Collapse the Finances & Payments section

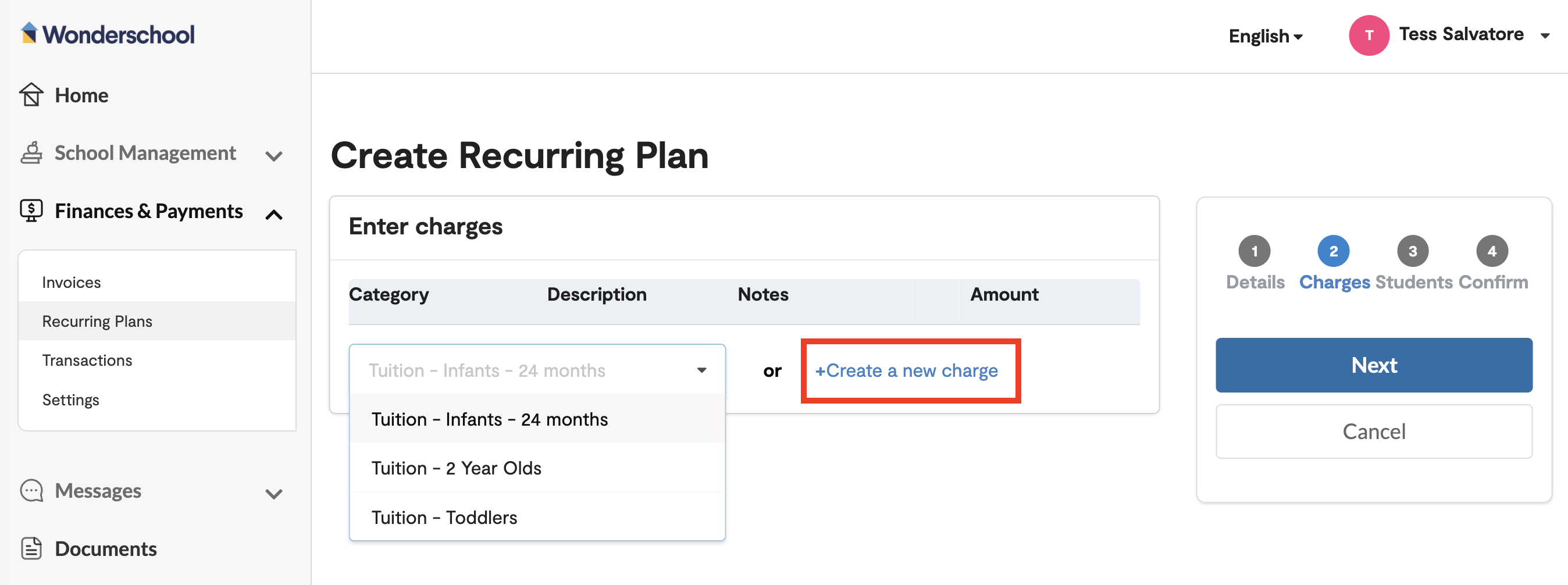coord(274,214)
